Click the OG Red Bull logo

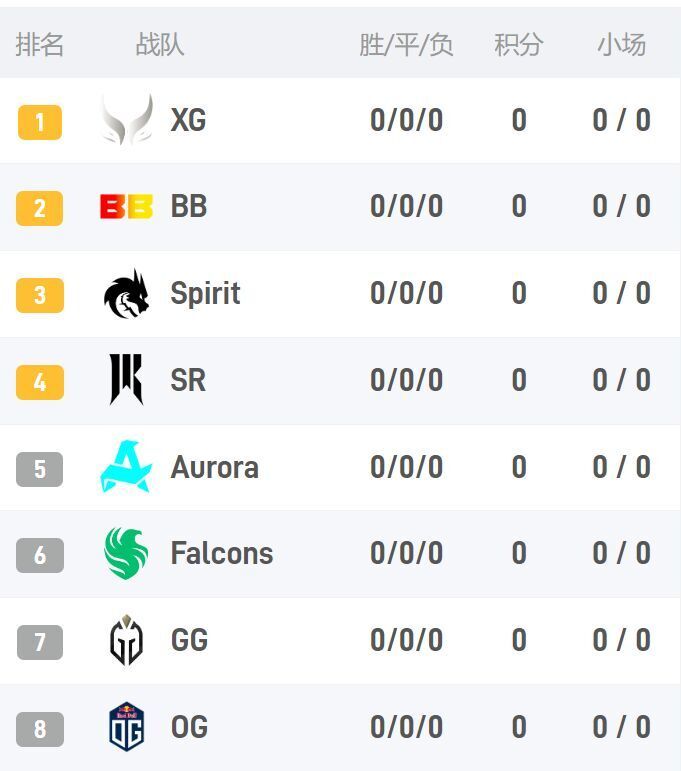127,727
